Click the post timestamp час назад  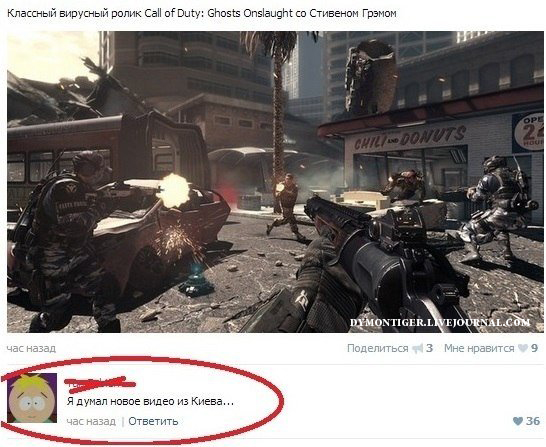point(31,348)
